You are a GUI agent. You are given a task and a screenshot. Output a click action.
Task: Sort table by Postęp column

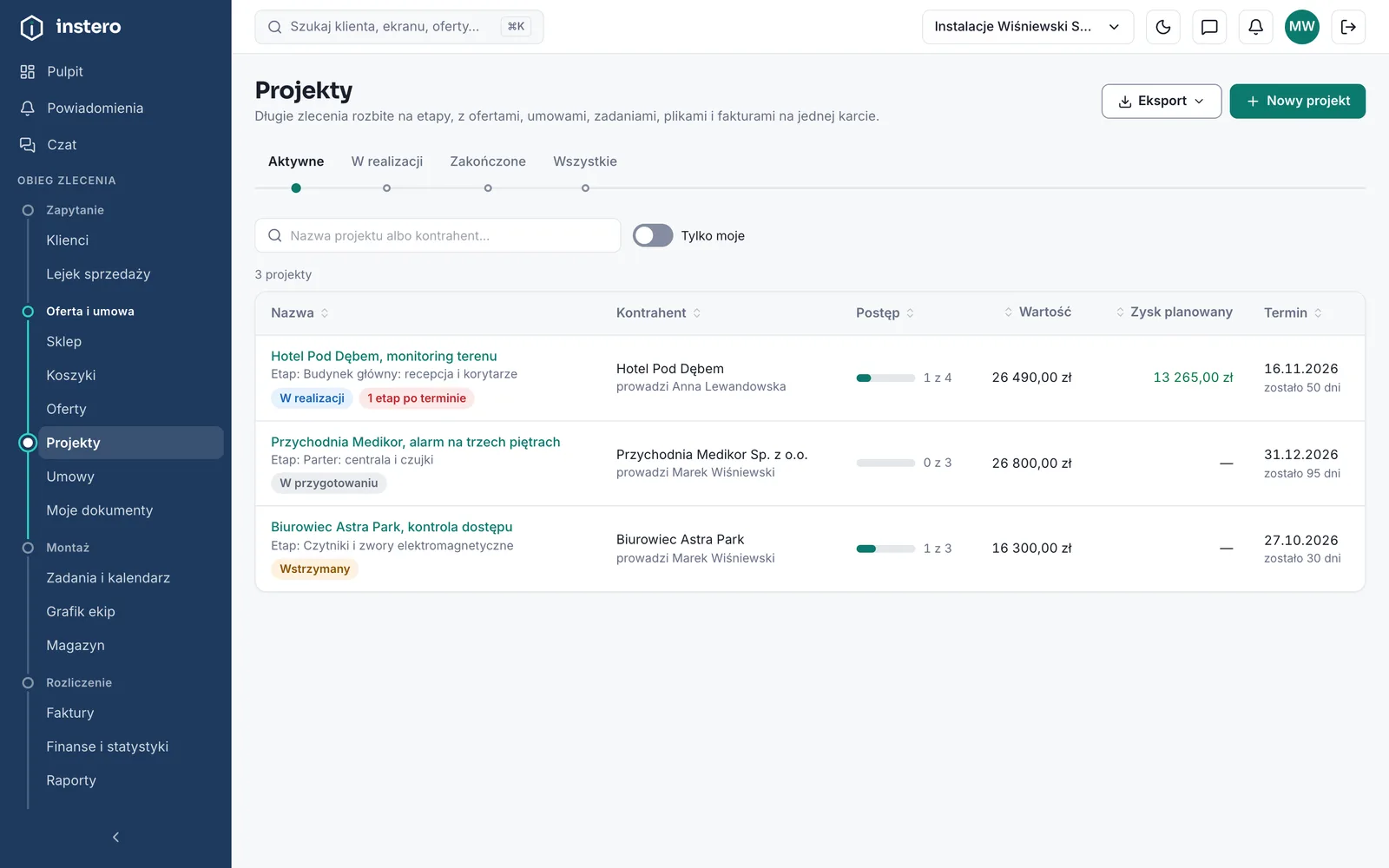click(885, 312)
